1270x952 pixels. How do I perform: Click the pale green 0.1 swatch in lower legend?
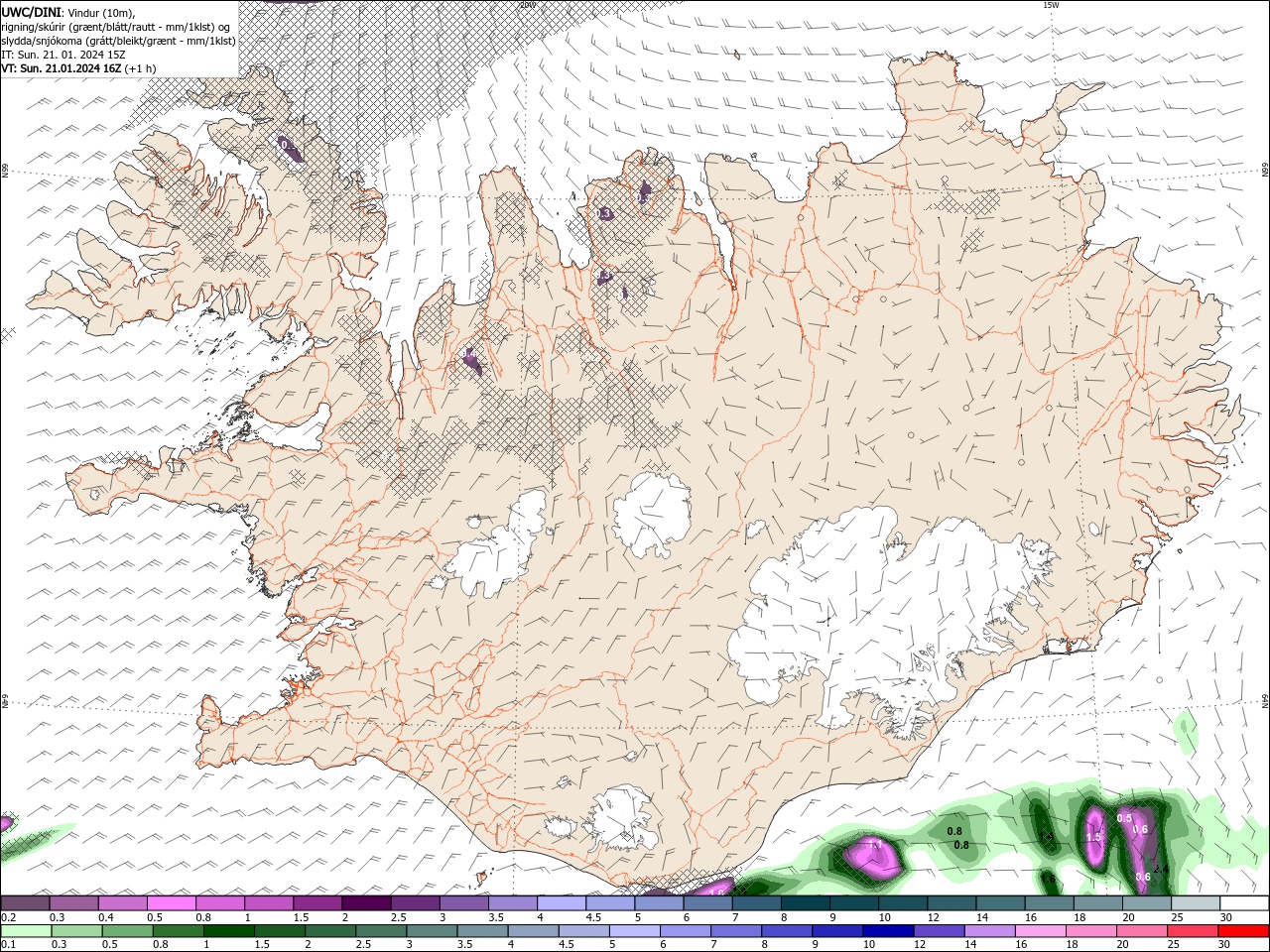tap(26, 931)
